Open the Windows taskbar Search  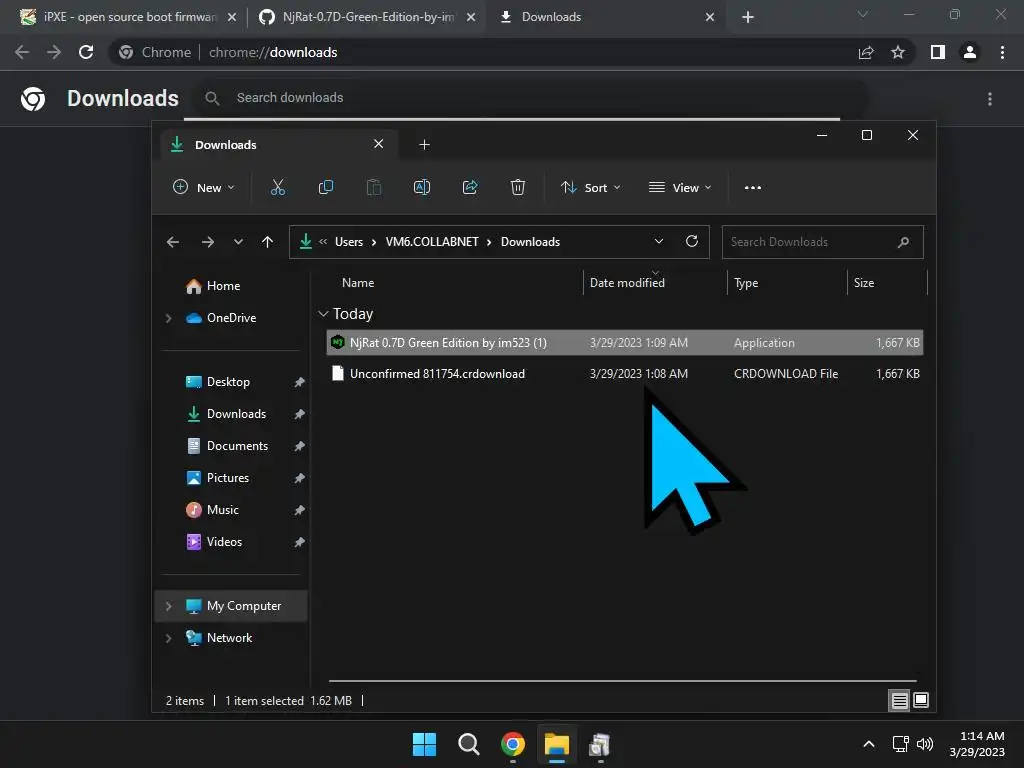click(x=468, y=744)
